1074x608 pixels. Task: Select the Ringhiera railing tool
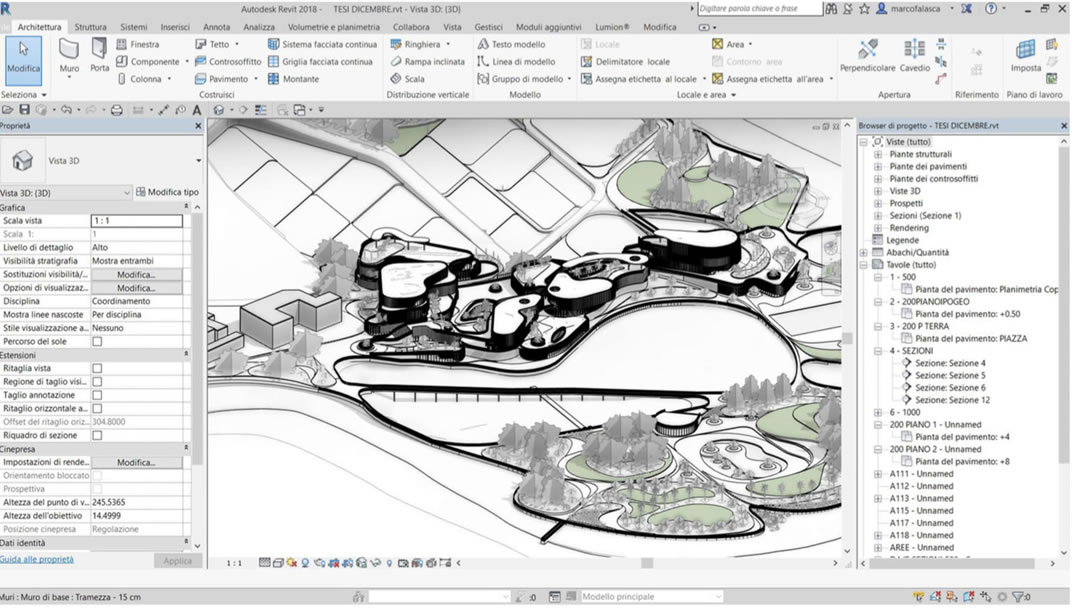point(420,45)
